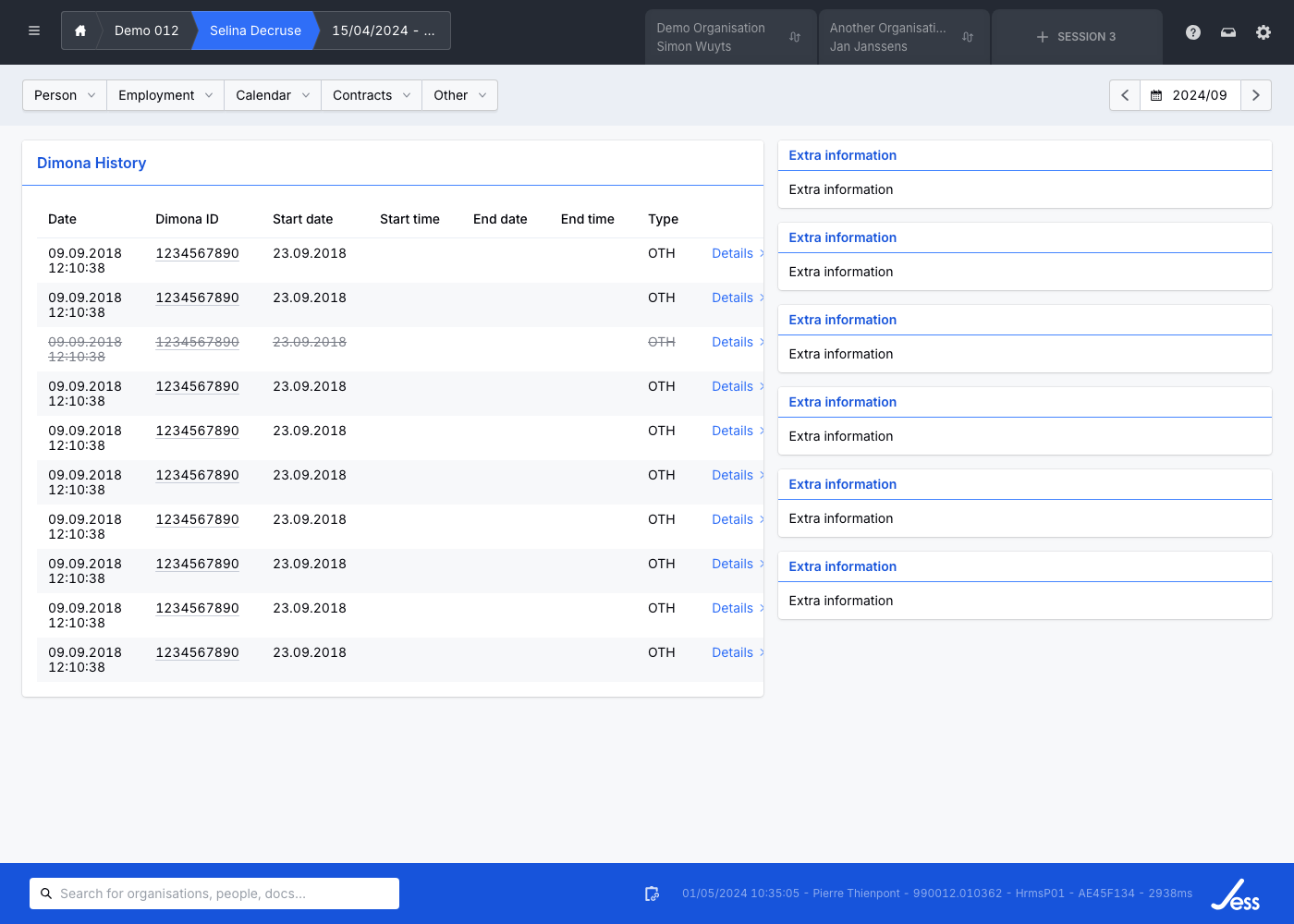The image size is (1294, 924).
Task: Click the search organisations input field
Action: pyautogui.click(x=214, y=894)
